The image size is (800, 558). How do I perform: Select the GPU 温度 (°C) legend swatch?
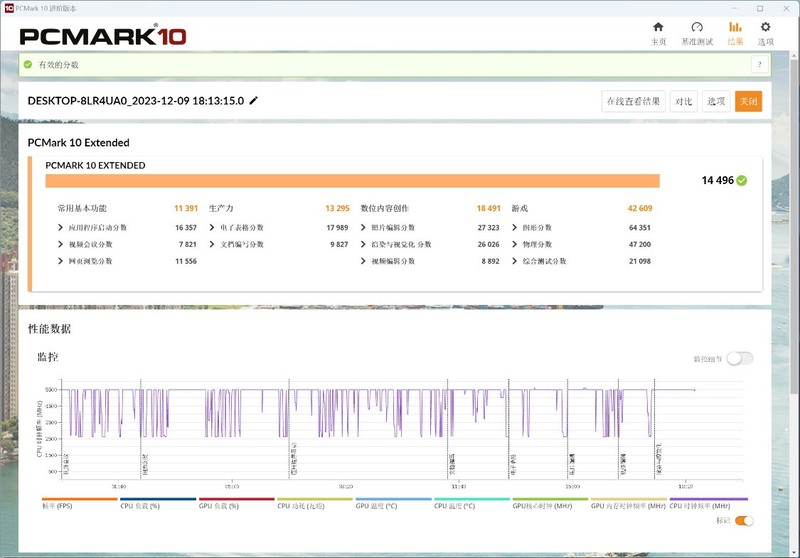click(393, 499)
